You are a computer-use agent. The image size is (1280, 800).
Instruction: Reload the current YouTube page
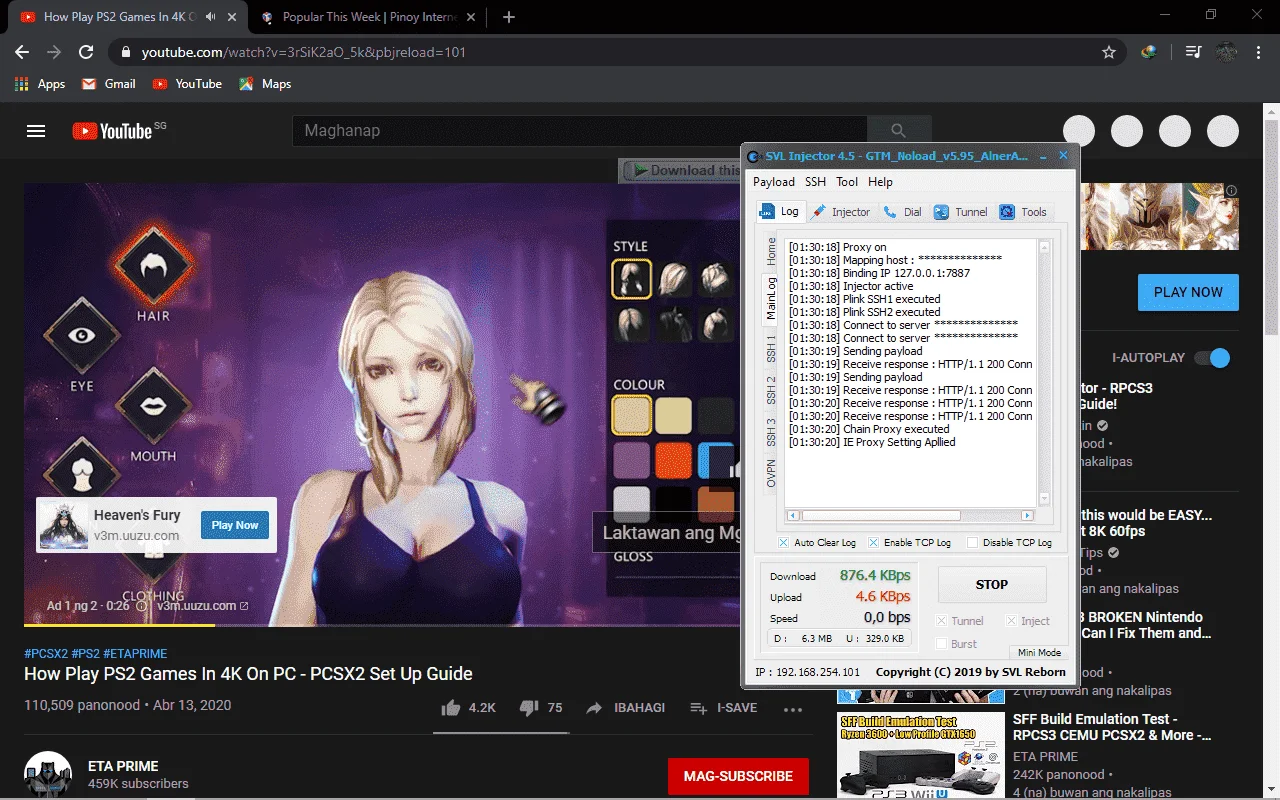(86, 52)
